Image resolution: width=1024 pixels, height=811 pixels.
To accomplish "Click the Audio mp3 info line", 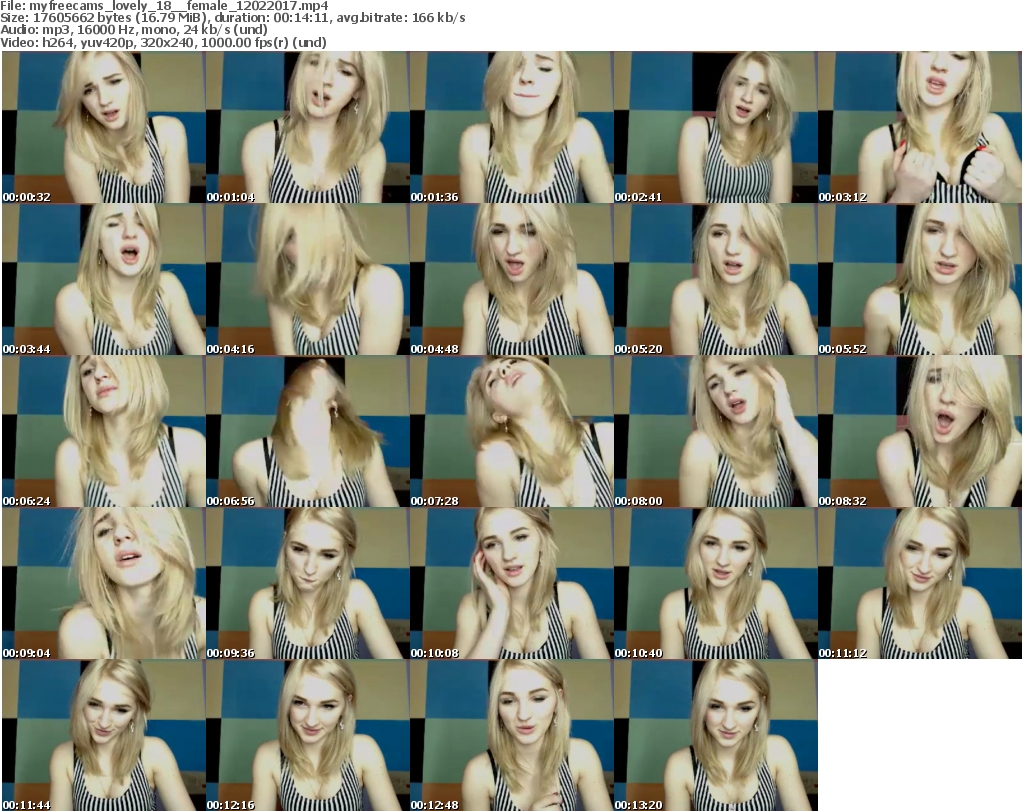I will [x=134, y=30].
